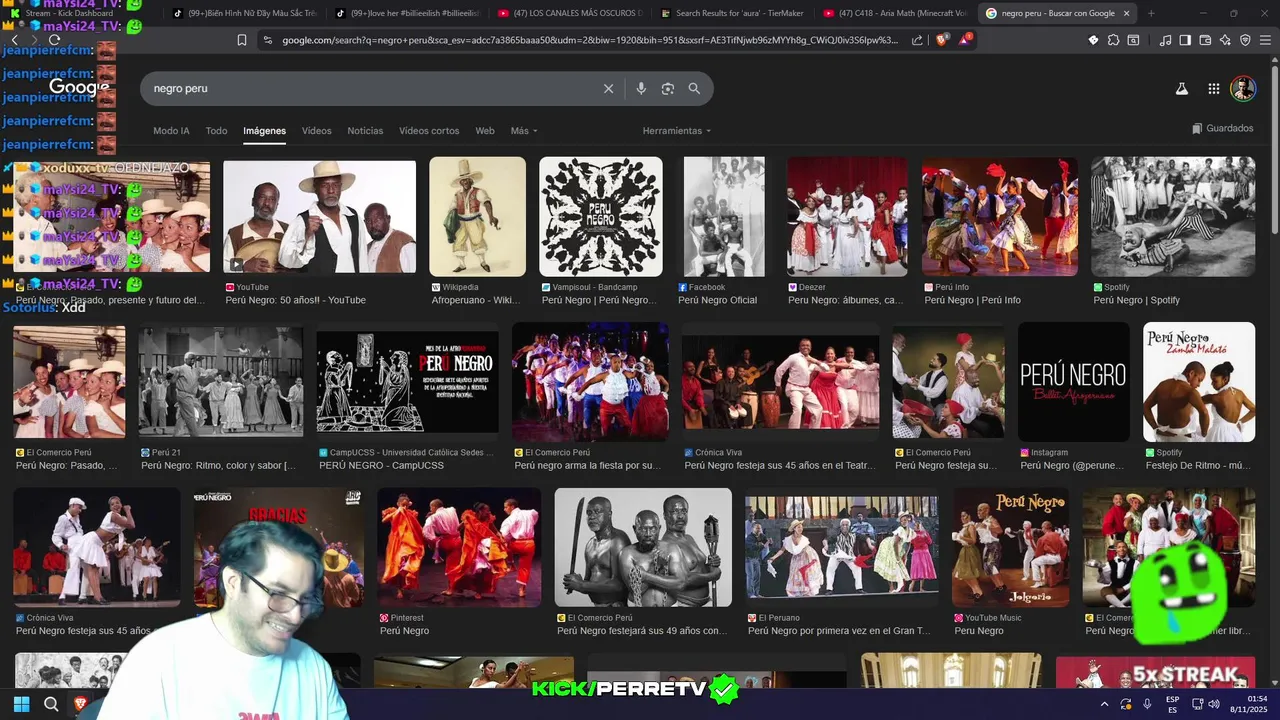1280x720 pixels.
Task: Switch to the Noticias tab
Action: (365, 131)
